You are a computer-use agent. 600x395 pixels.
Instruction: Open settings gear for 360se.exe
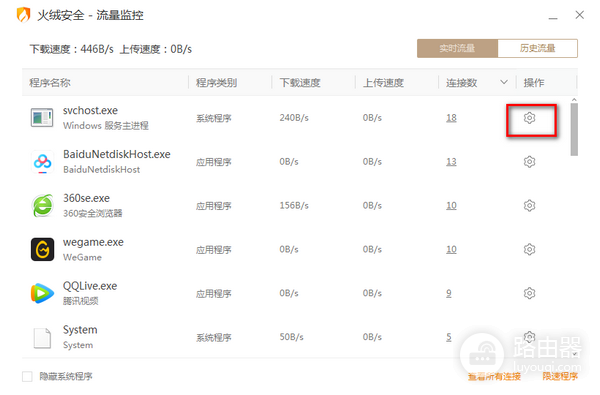529,206
